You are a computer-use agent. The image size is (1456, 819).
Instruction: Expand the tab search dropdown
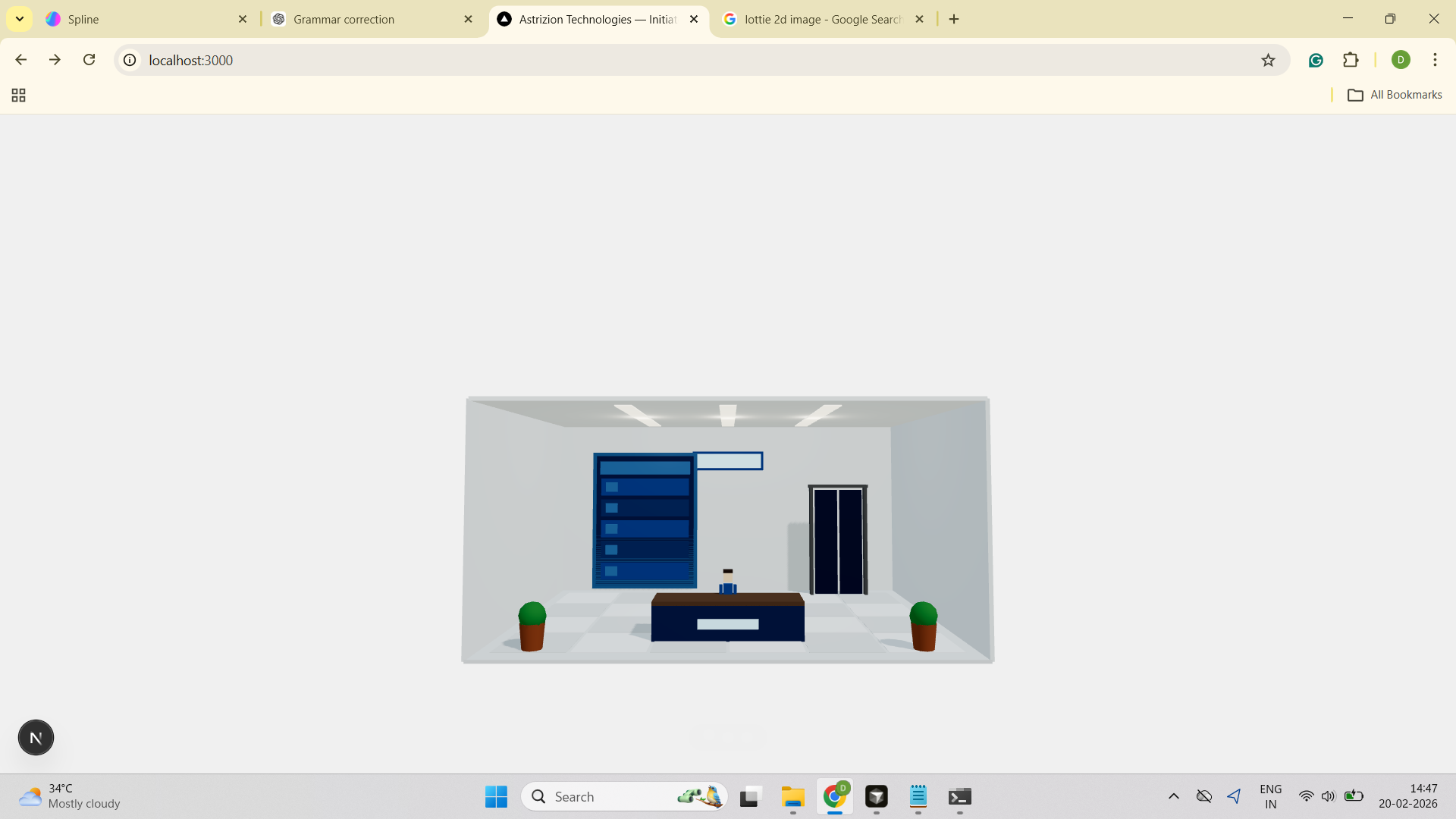click(x=20, y=19)
